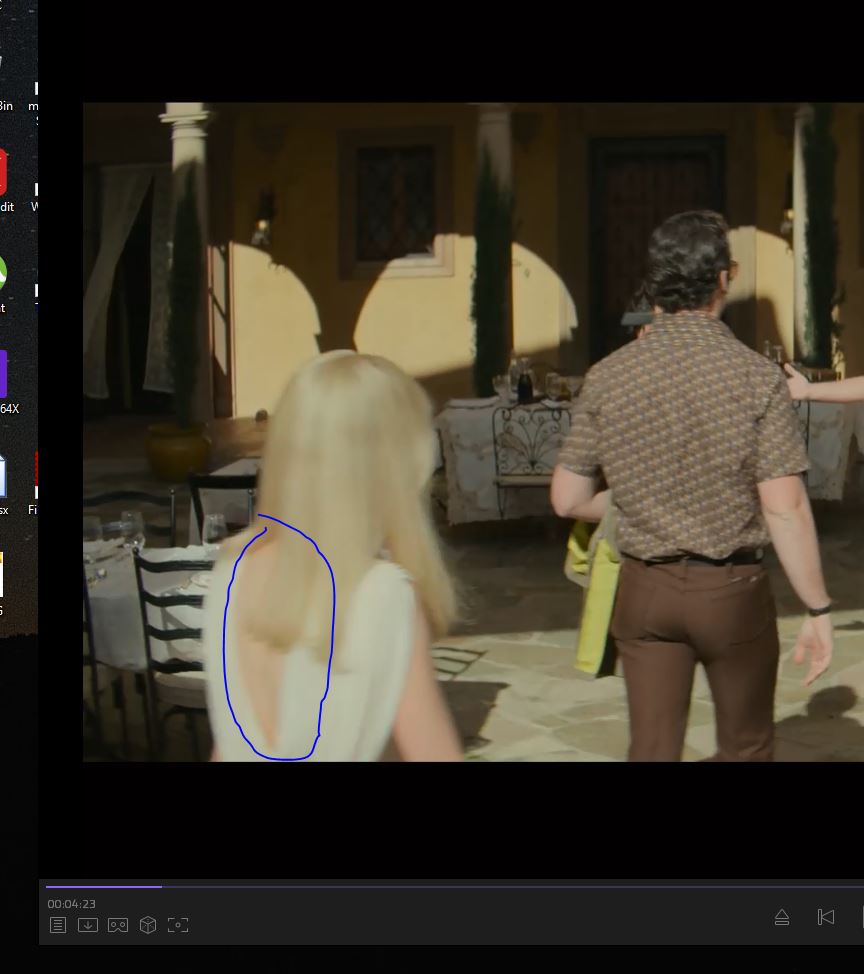Select the purple desktop icon labeled 64X
This screenshot has height=974, width=864.
[x=5, y=376]
